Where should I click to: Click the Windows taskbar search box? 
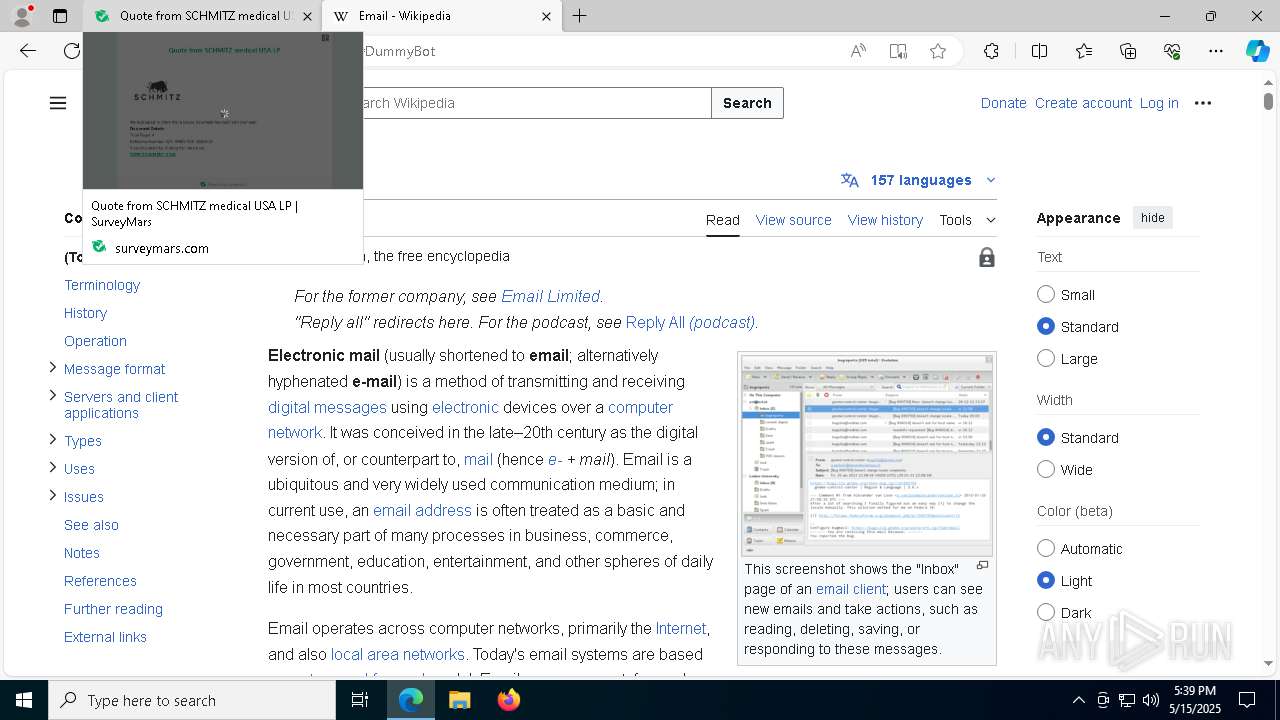point(192,700)
